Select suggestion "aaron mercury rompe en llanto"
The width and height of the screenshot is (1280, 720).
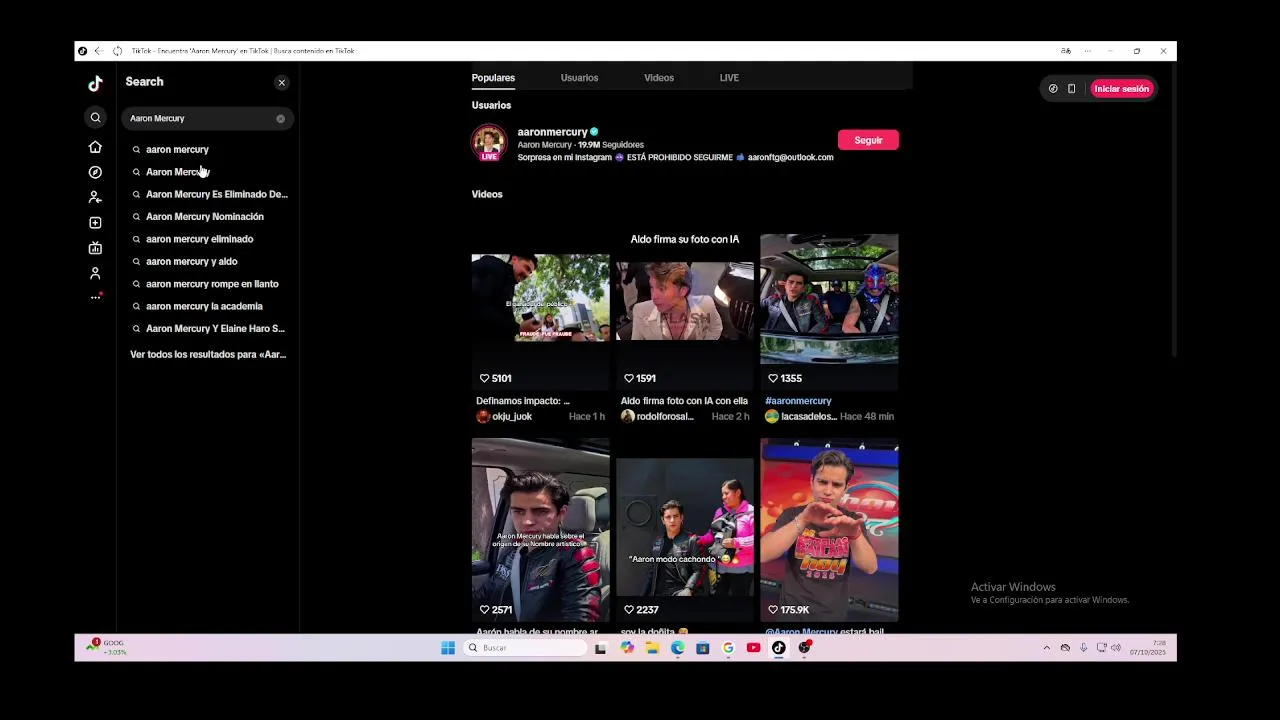[x=212, y=284]
